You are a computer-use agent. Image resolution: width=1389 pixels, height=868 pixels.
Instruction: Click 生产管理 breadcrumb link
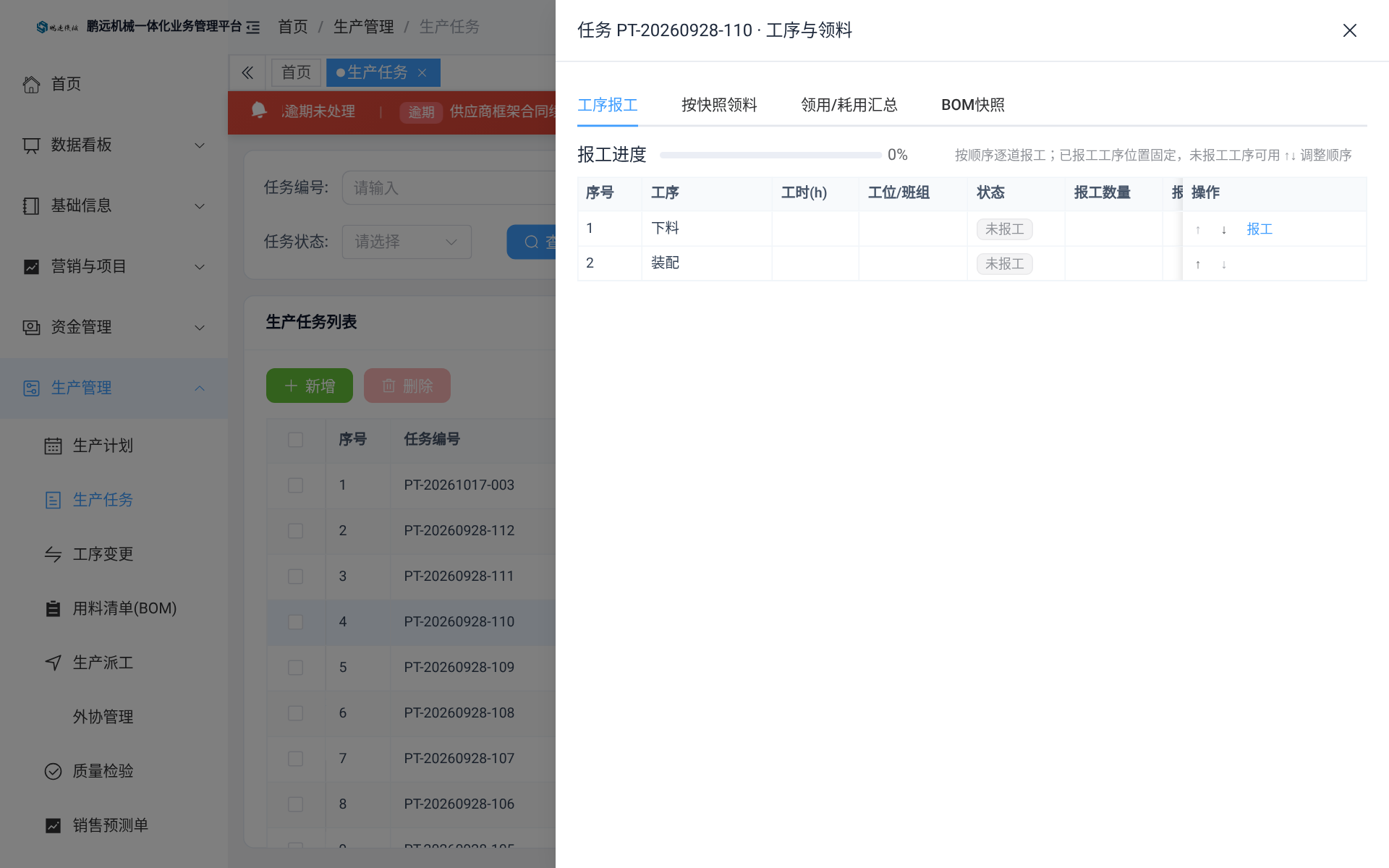pyautogui.click(x=363, y=27)
